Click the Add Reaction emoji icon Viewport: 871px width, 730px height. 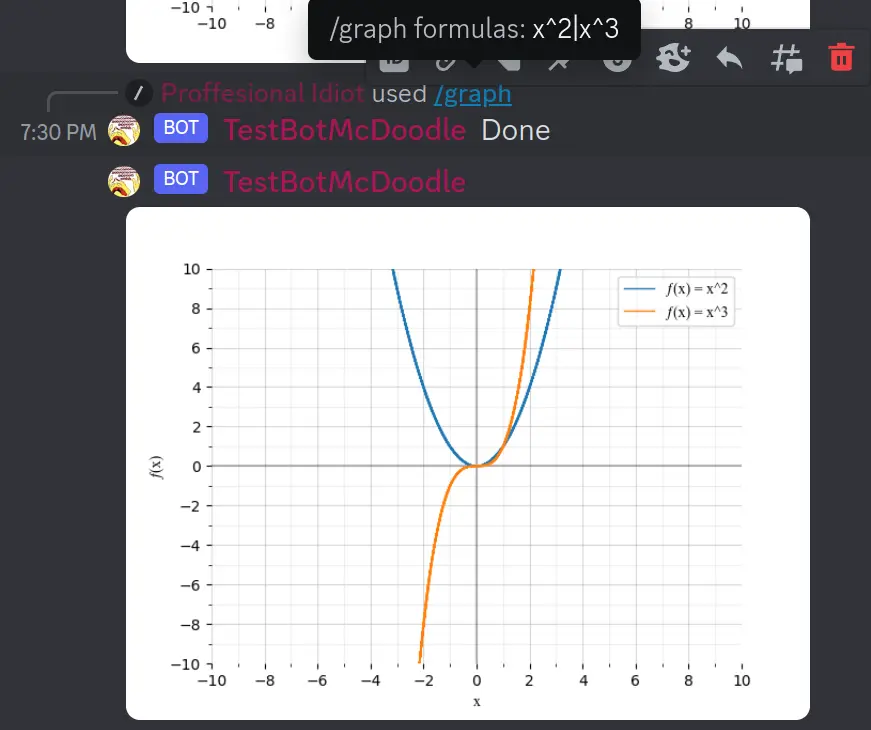pos(672,58)
